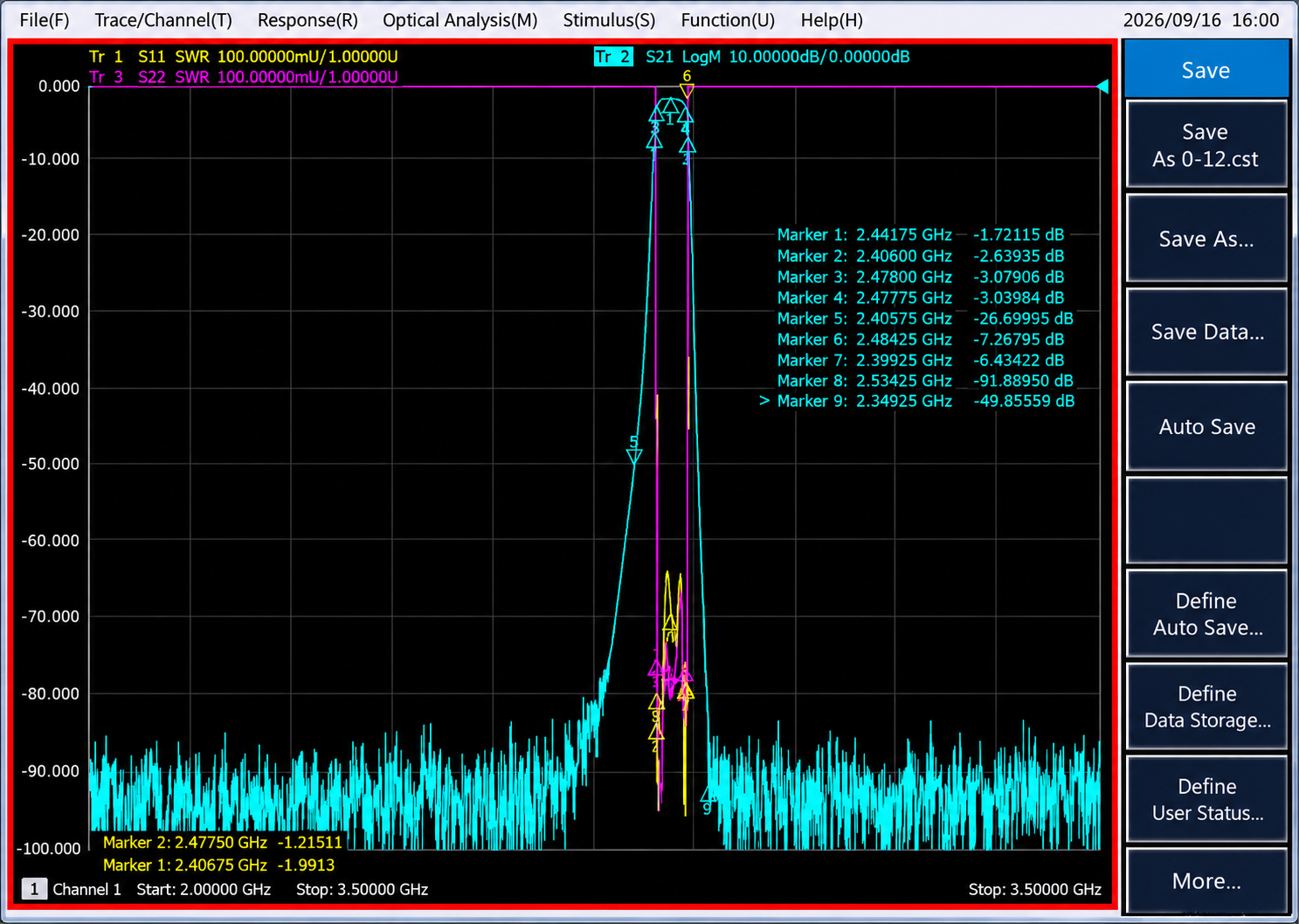The width and height of the screenshot is (1299, 924).
Task: Select Marker 6 readout 2.48425 GHz row
Action: click(x=921, y=339)
